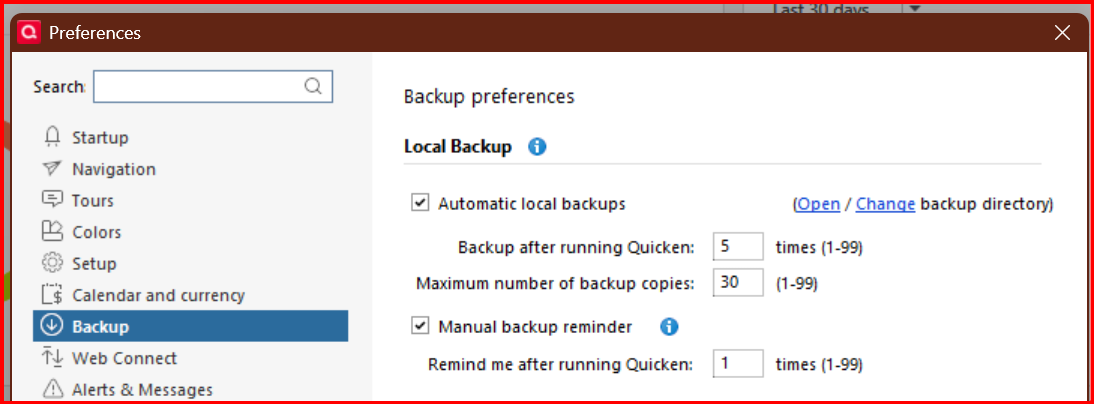Click the Navigation arrow icon
This screenshot has width=1094, height=404.
click(x=53, y=169)
